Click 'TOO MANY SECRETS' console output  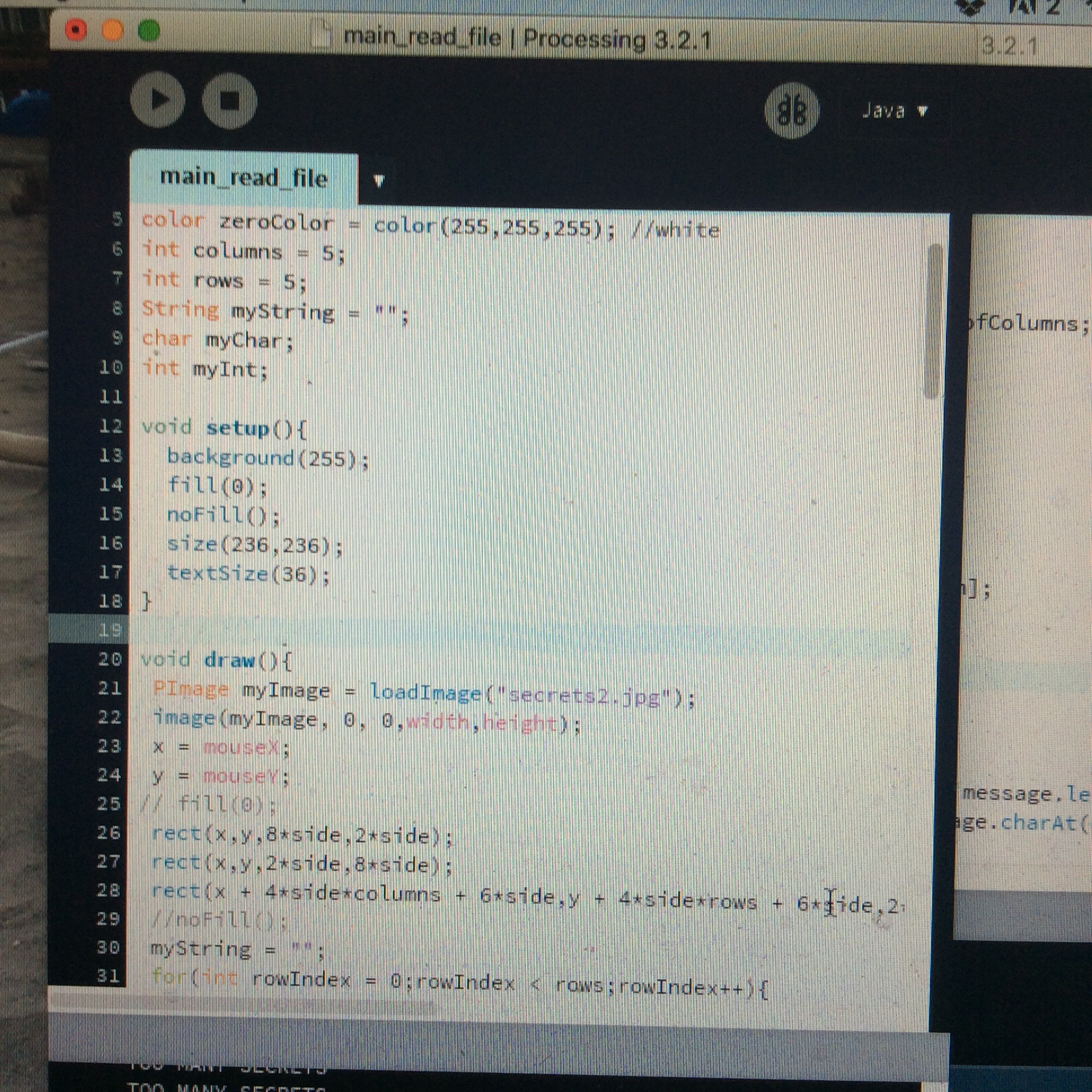click(x=226, y=1086)
